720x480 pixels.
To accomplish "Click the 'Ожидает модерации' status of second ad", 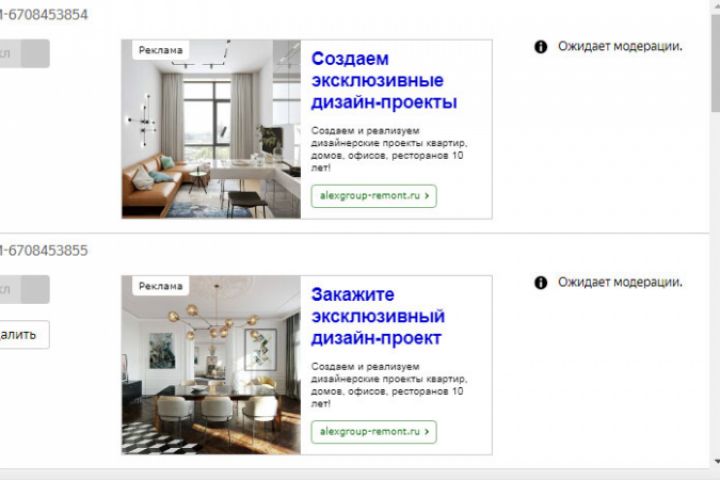I will (x=620, y=282).
